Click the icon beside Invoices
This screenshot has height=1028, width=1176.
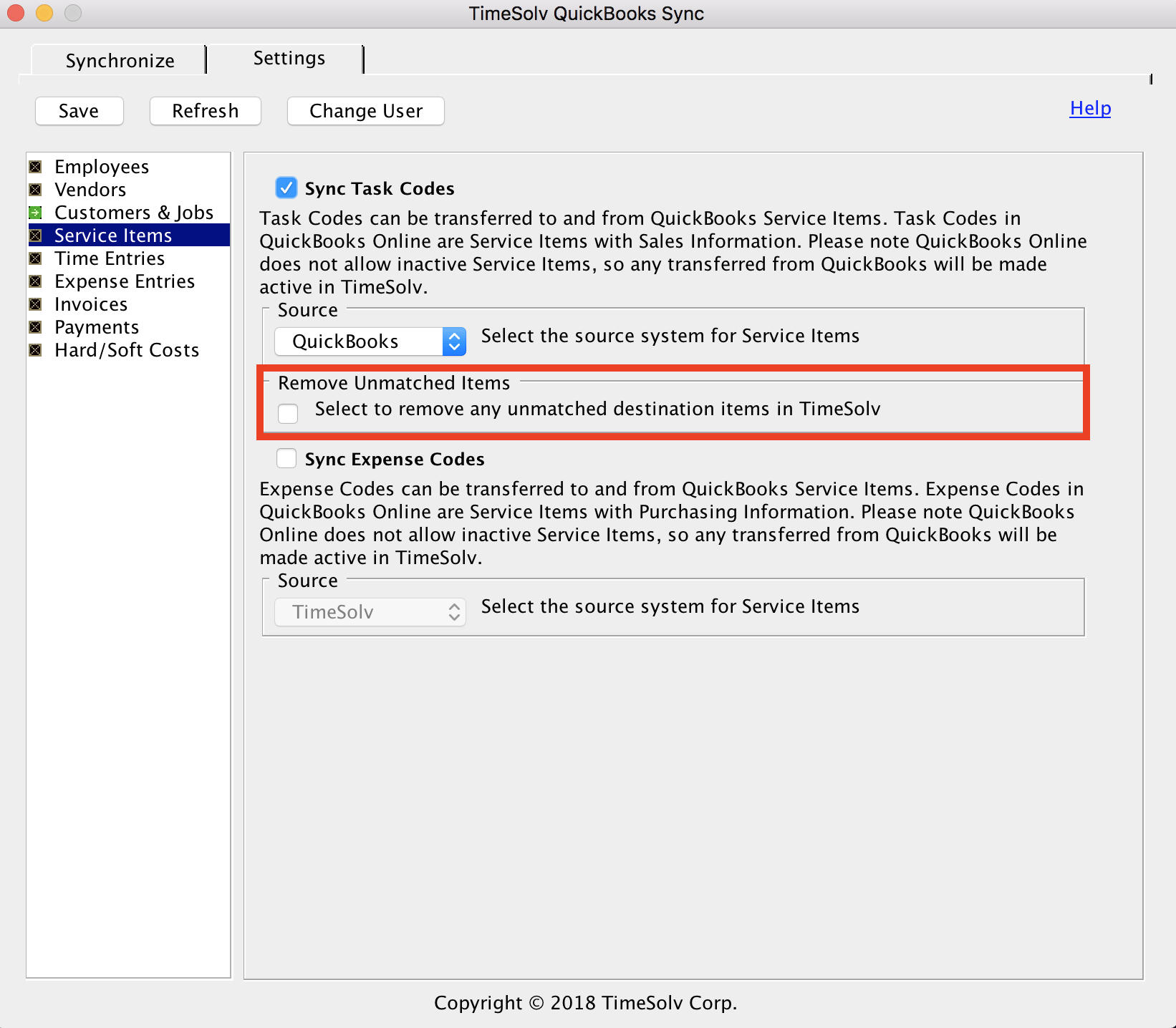click(x=35, y=305)
